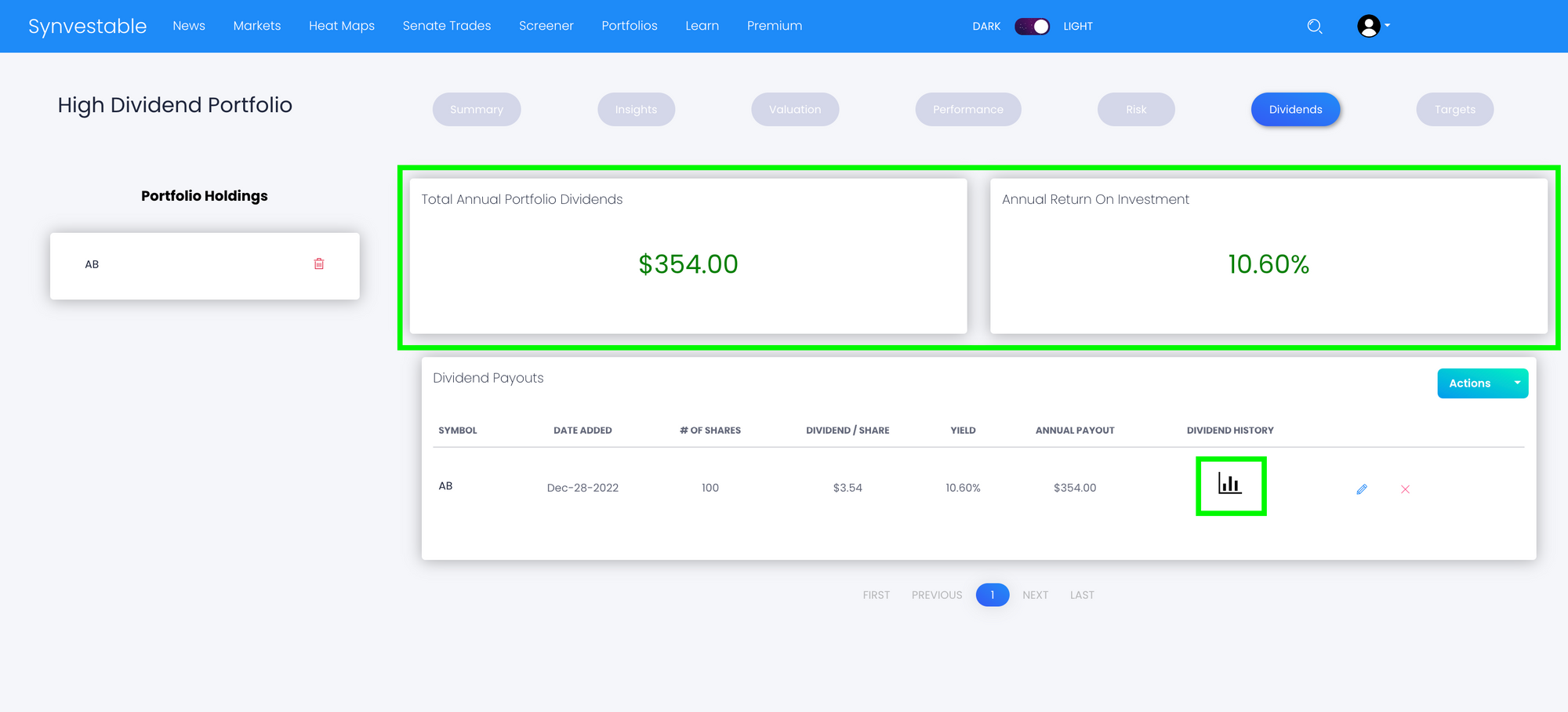Open the Markets menu item
The image size is (1568, 712).
(x=257, y=26)
